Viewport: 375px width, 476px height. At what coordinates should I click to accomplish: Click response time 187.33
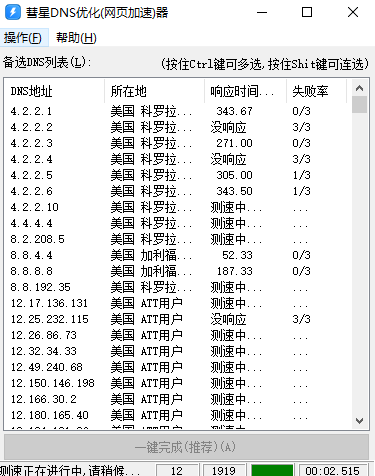click(x=234, y=271)
